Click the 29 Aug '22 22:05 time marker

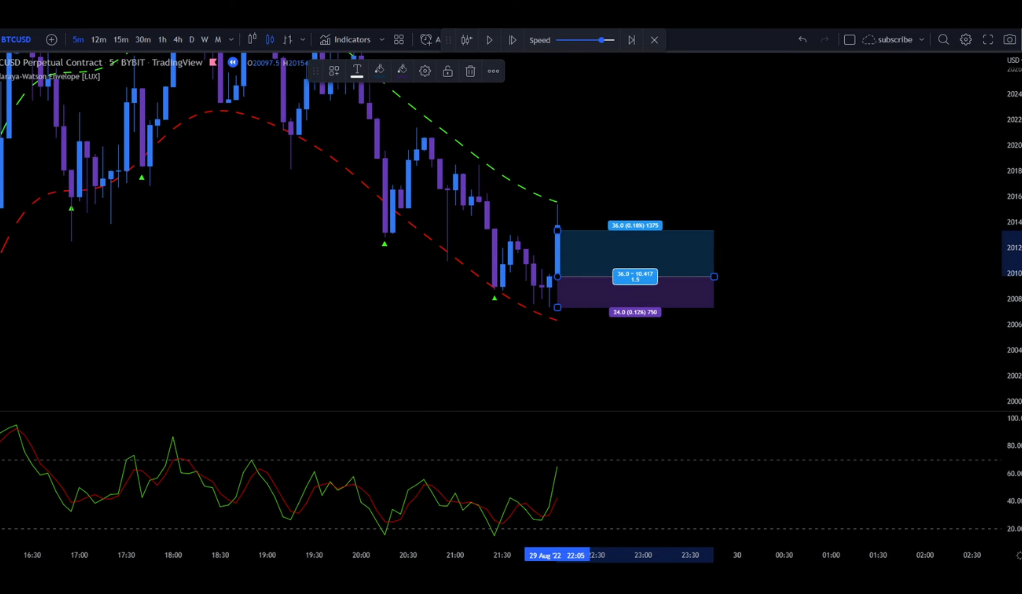[557, 555]
